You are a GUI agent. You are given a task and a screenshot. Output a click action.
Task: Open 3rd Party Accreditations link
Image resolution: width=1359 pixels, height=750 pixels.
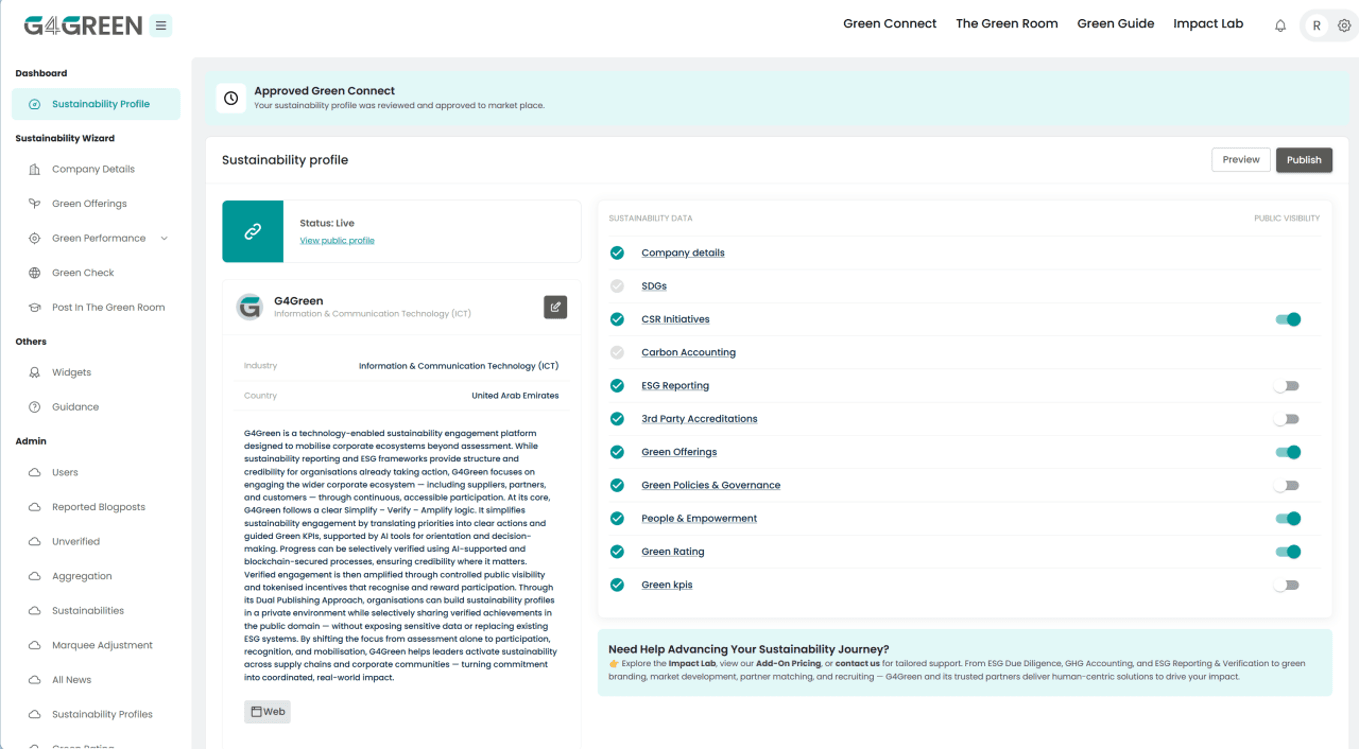point(699,419)
